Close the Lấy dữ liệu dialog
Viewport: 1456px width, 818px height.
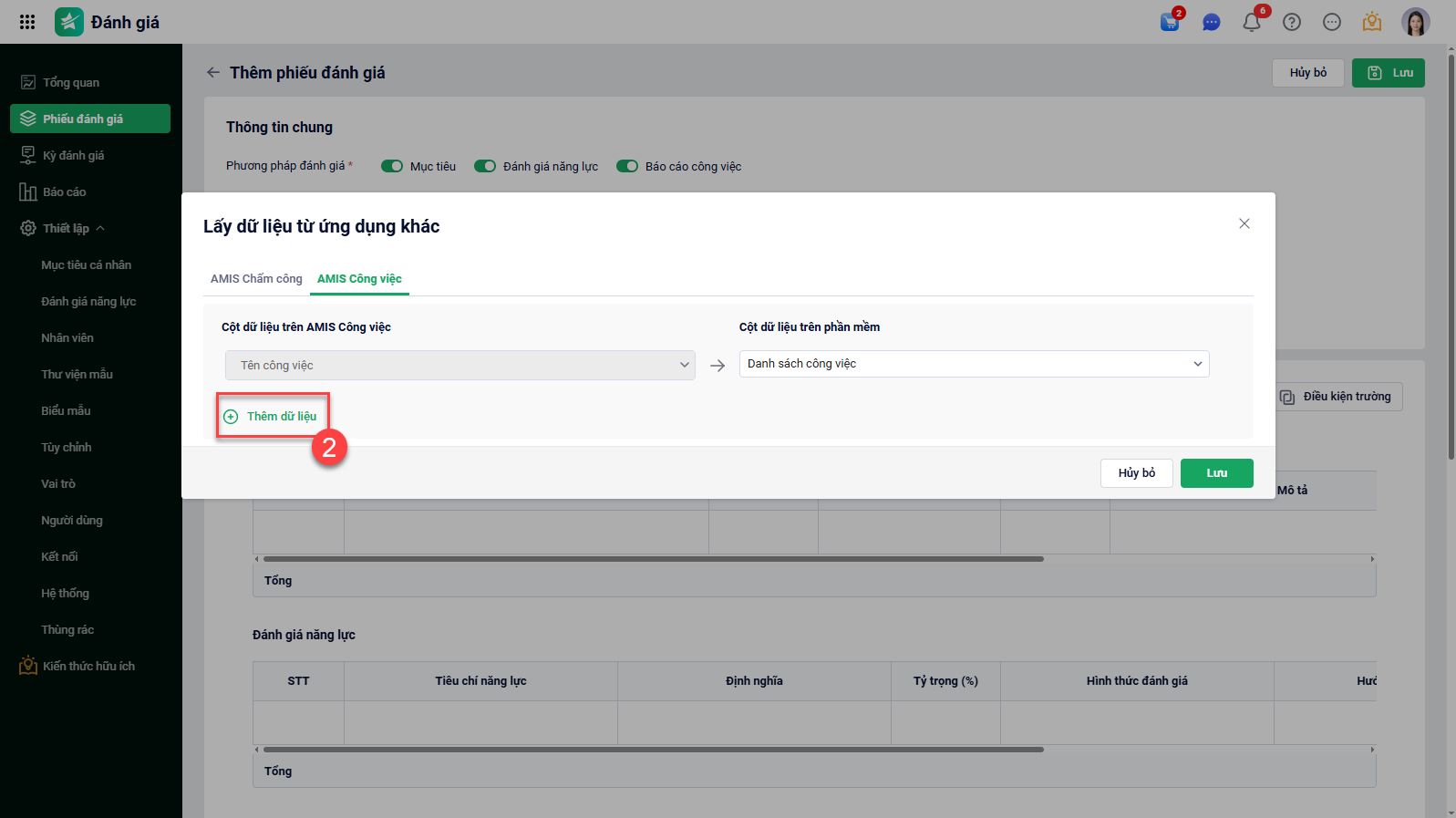pos(1244,223)
